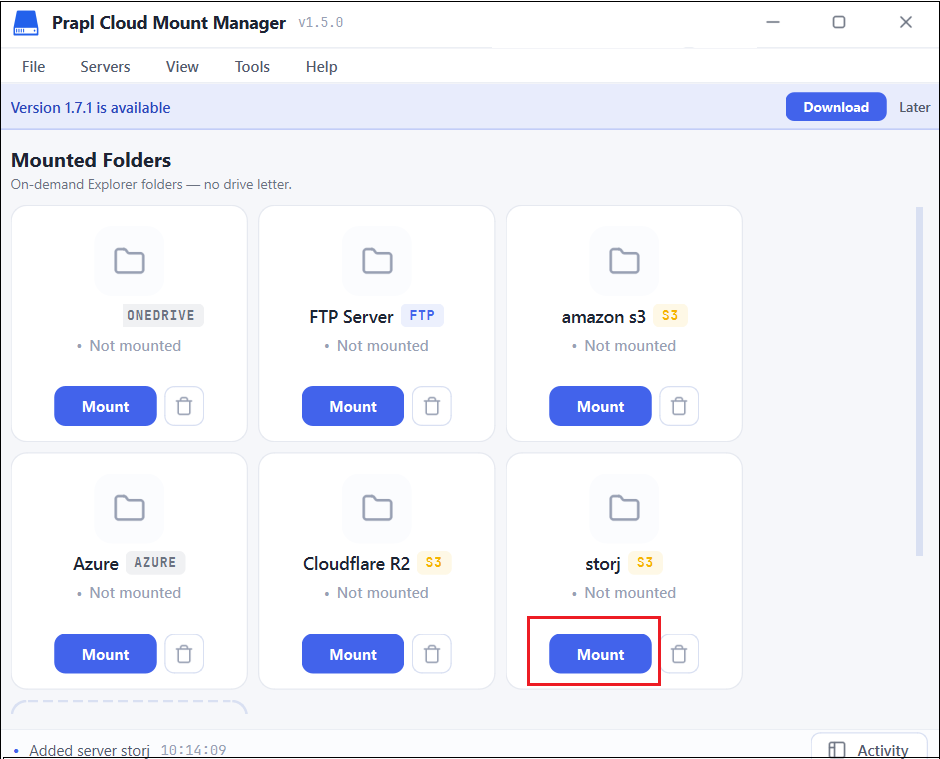The image size is (940, 759).
Task: Click the 'storj' card name
Action: point(602,564)
